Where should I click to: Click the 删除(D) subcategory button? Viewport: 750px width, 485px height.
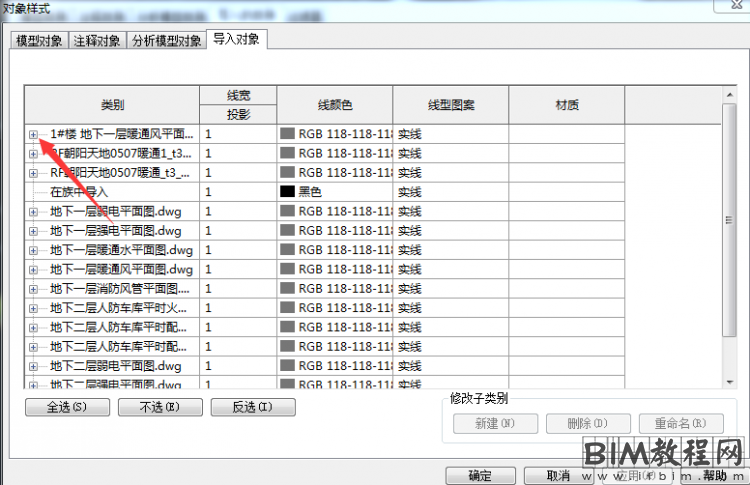pyautogui.click(x=588, y=423)
